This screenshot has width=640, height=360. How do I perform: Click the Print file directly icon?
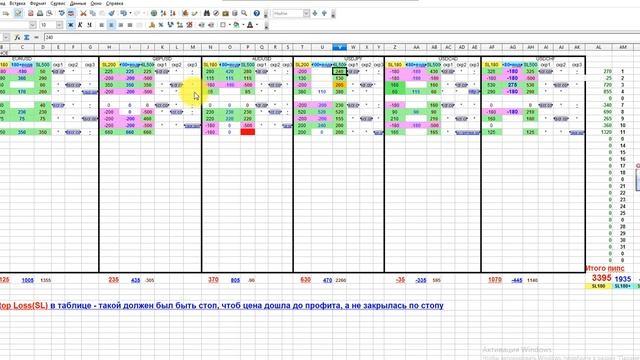pyautogui.click(x=40, y=13)
